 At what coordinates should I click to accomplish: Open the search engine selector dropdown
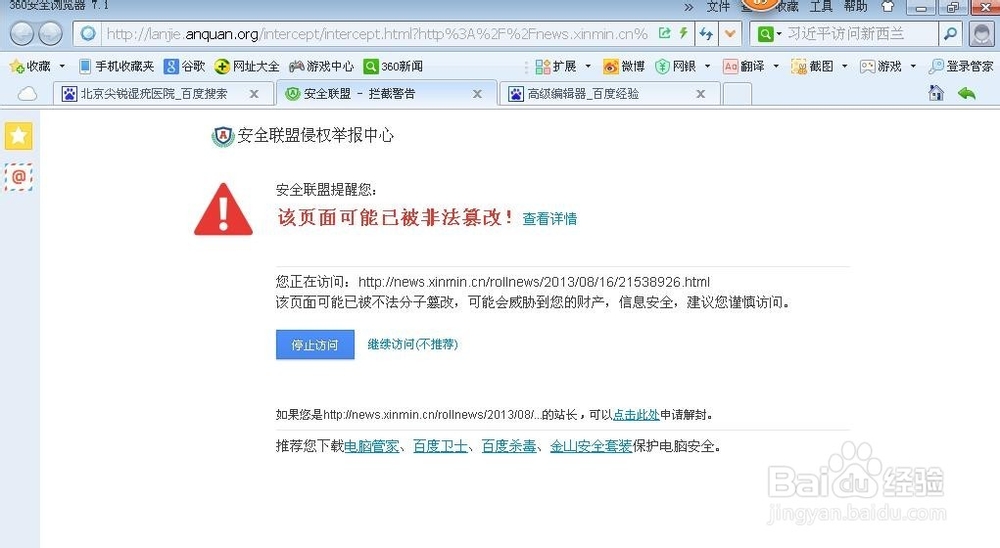[x=768, y=34]
